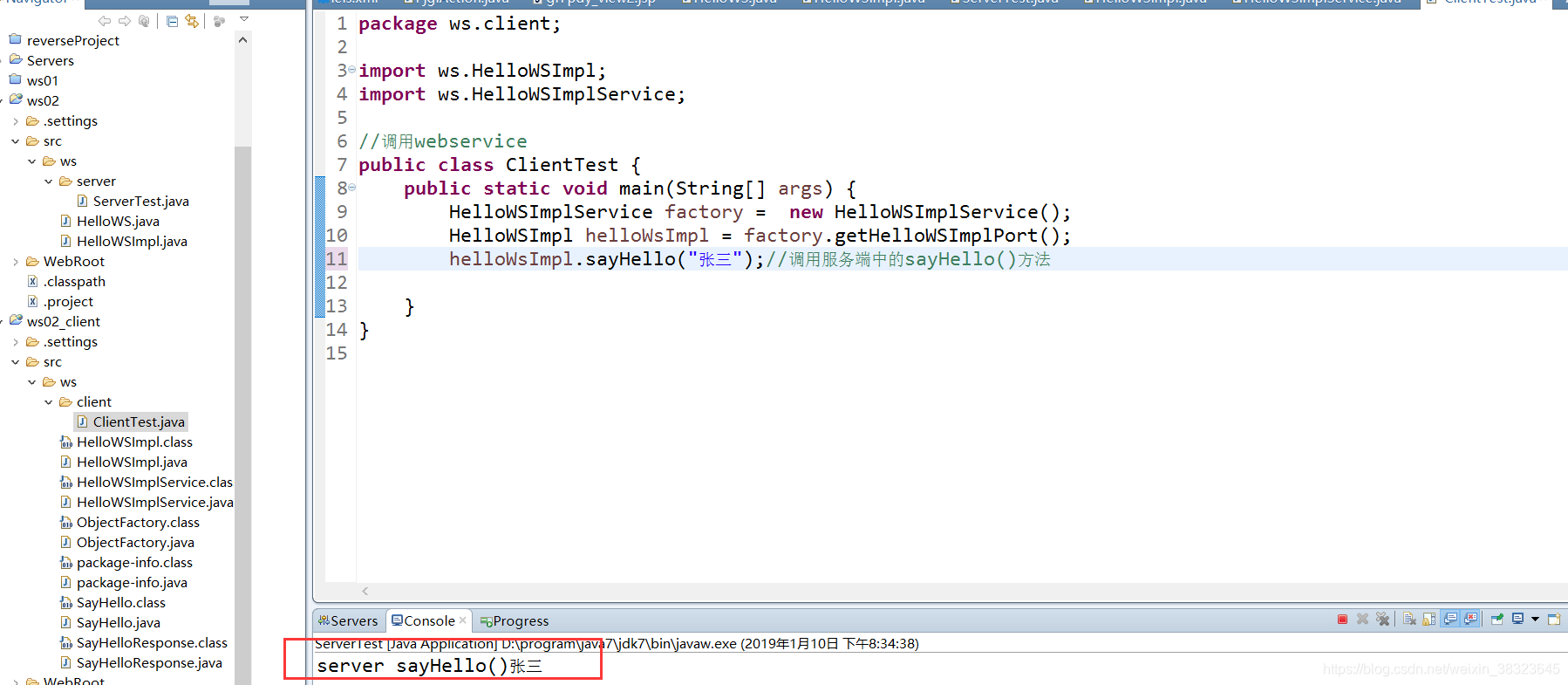1568x685 pixels.
Task: Click the reverseProject project icon
Action: point(16,40)
